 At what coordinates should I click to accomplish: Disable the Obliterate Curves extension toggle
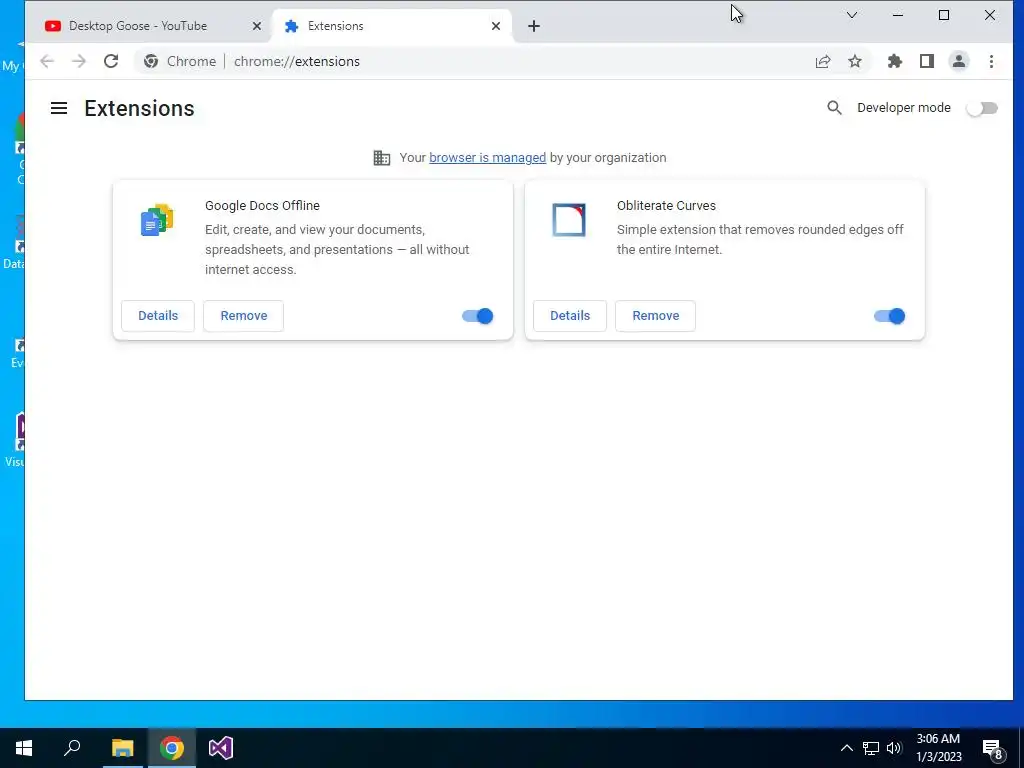tap(889, 316)
